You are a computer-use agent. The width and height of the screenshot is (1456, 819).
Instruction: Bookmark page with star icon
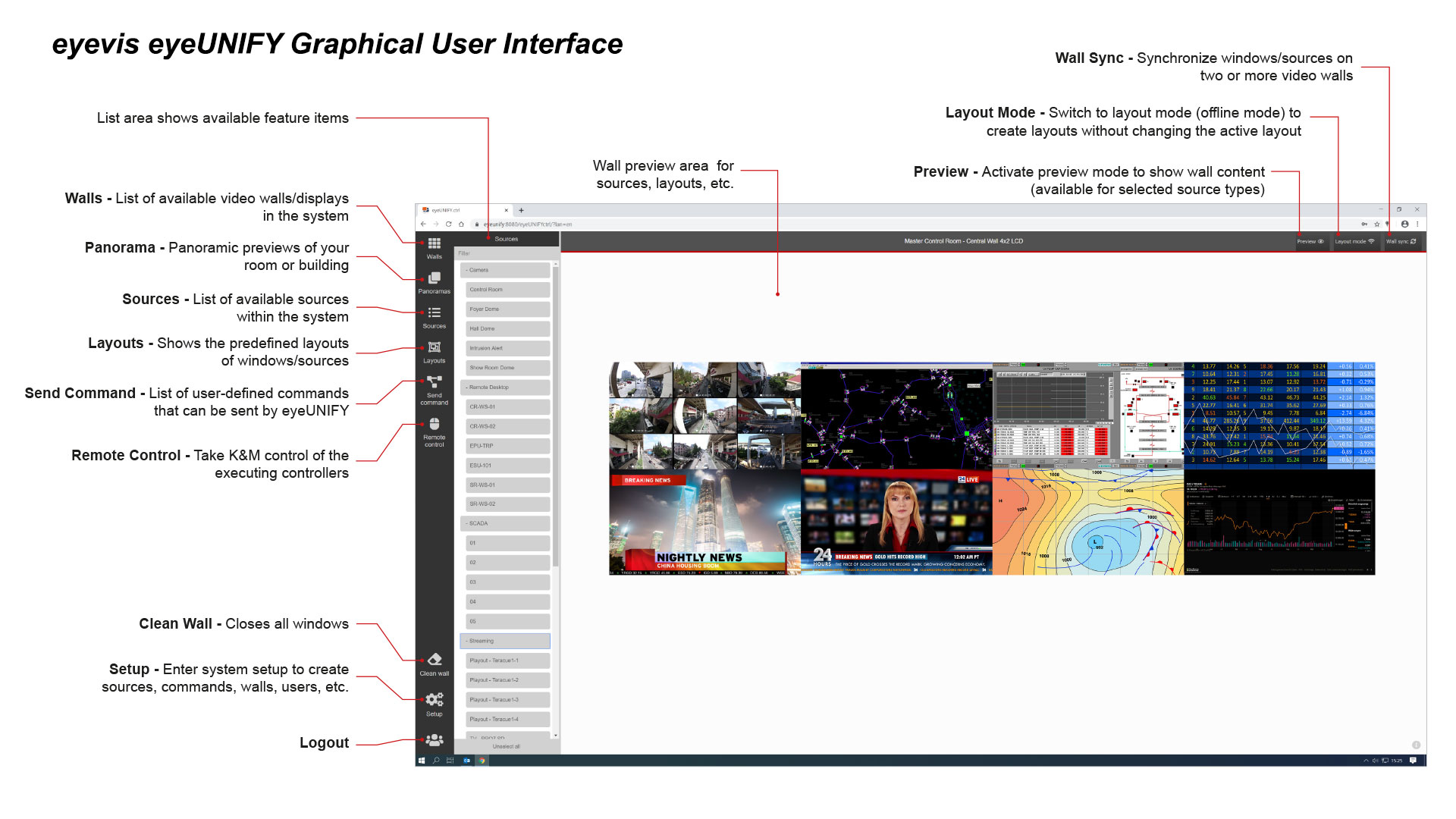[x=1377, y=224]
